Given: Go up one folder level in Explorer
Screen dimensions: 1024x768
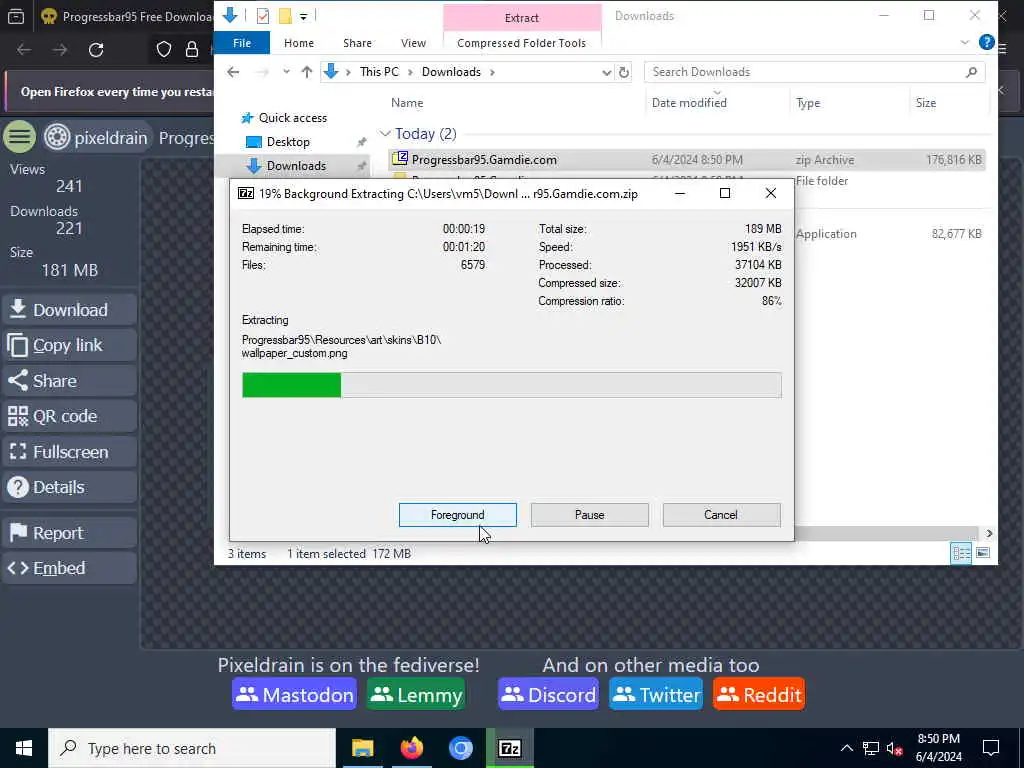Looking at the screenshot, I should [x=307, y=72].
